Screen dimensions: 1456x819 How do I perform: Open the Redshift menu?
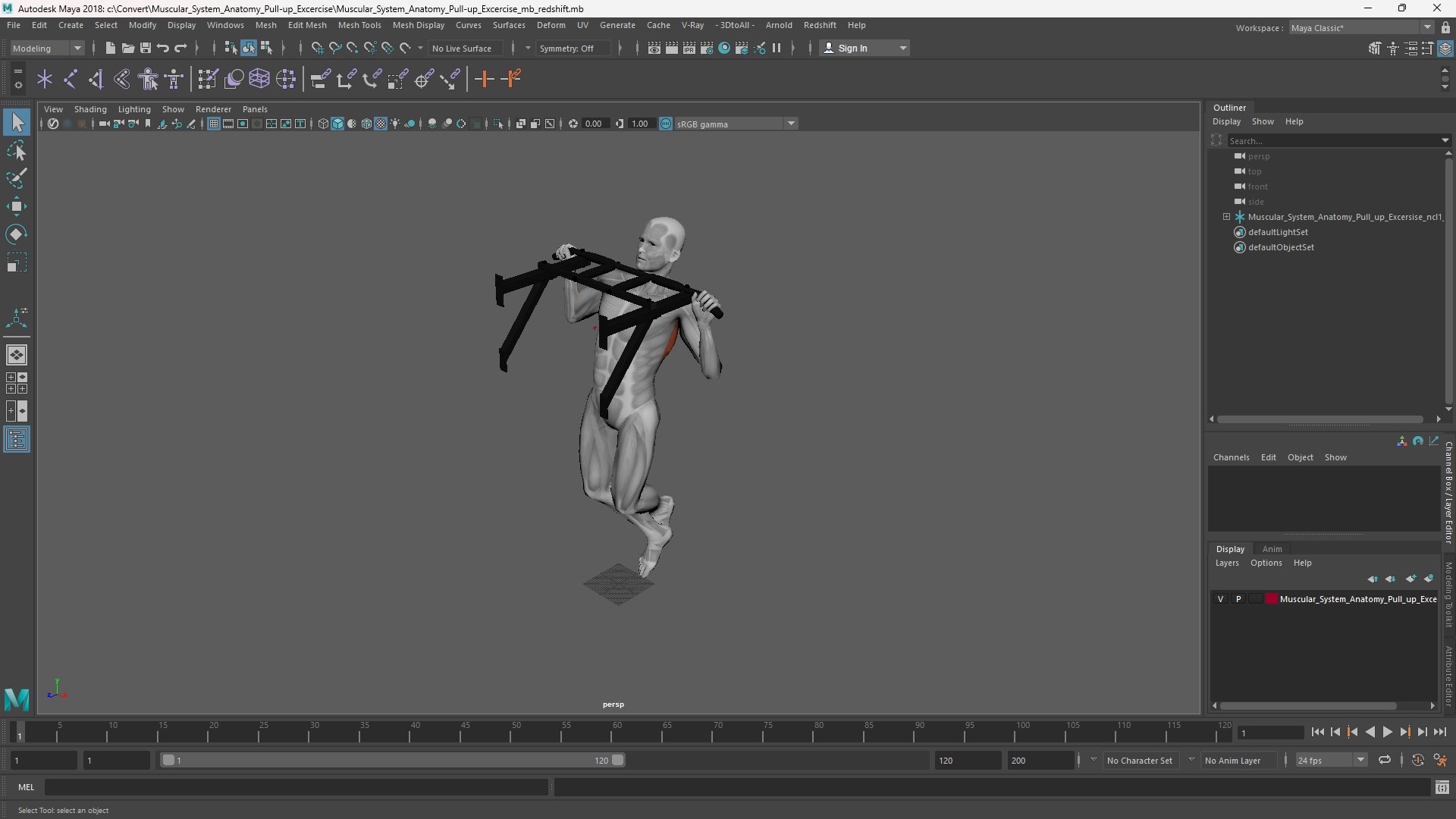coord(820,25)
